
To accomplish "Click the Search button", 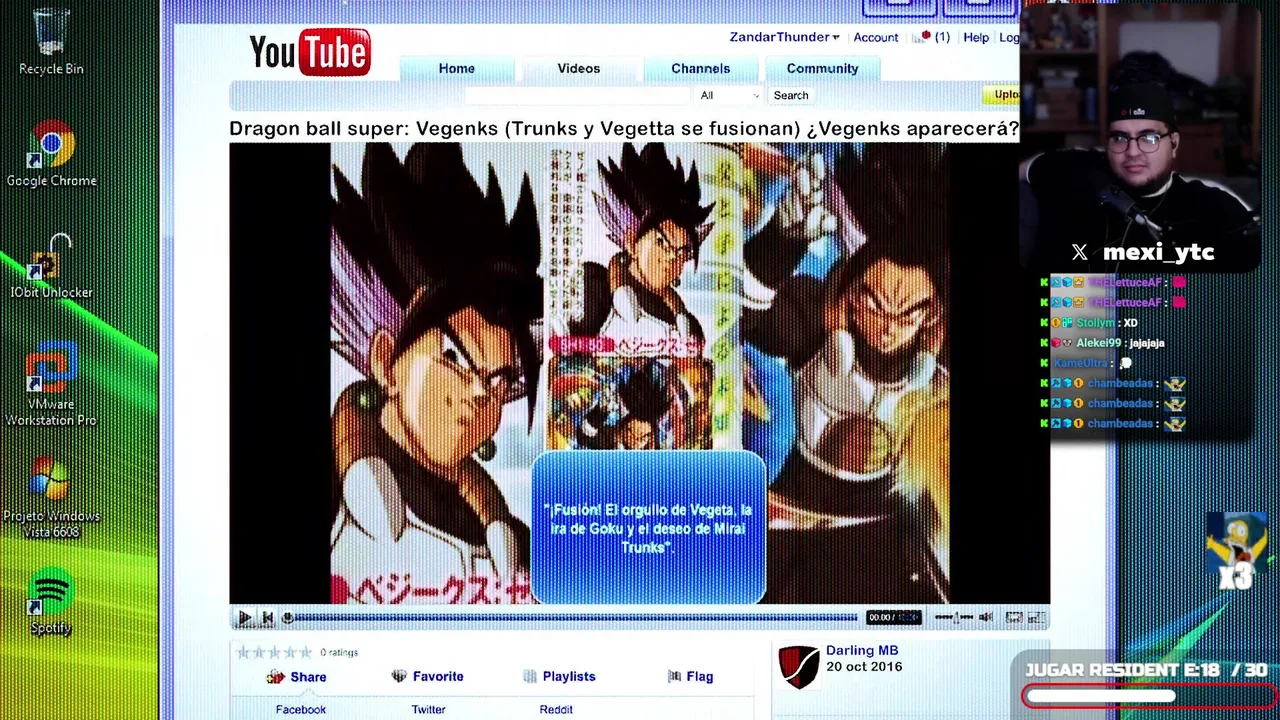I will click(x=791, y=96).
